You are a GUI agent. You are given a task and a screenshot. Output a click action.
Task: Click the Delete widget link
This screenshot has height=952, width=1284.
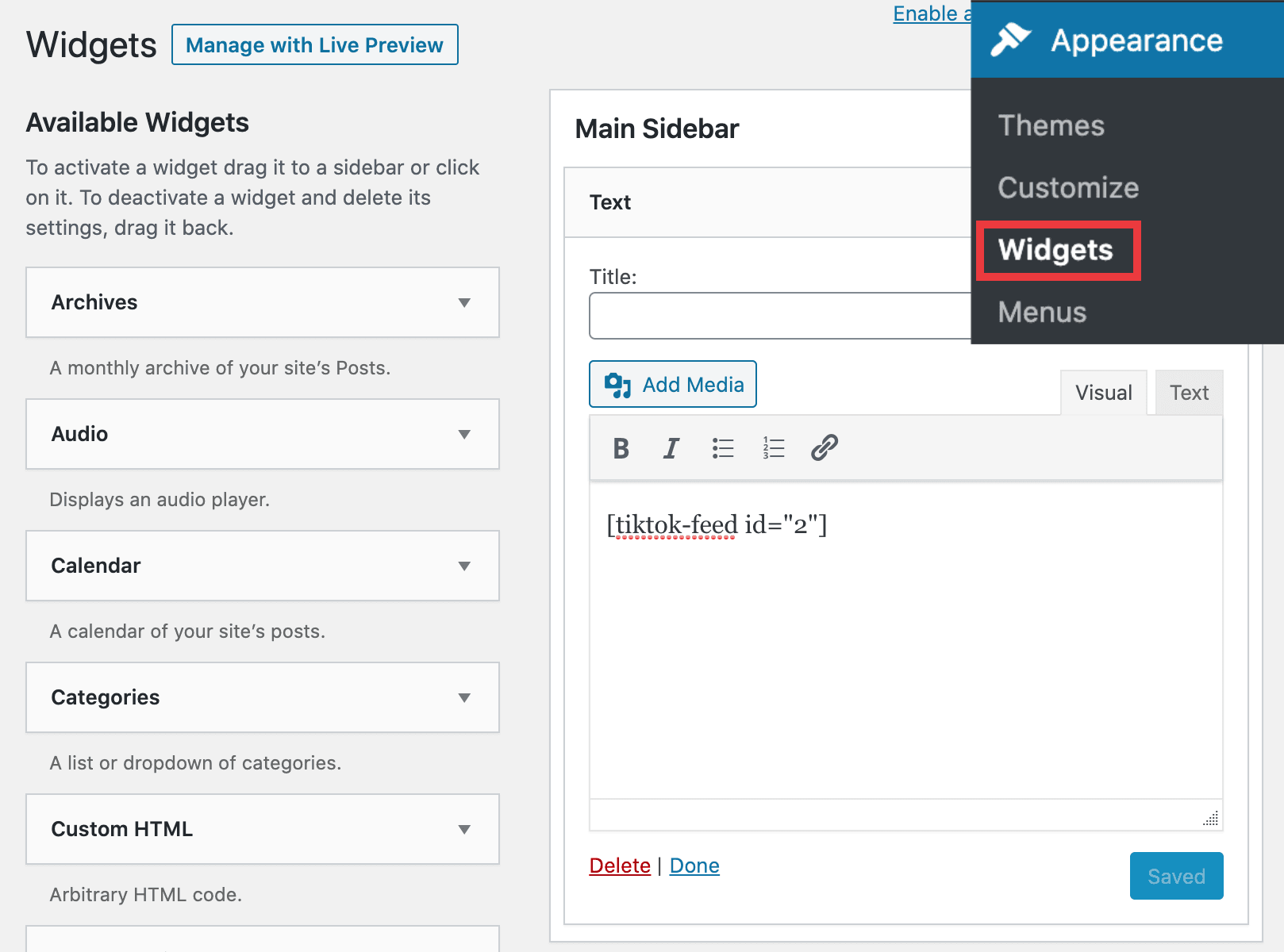[620, 866]
